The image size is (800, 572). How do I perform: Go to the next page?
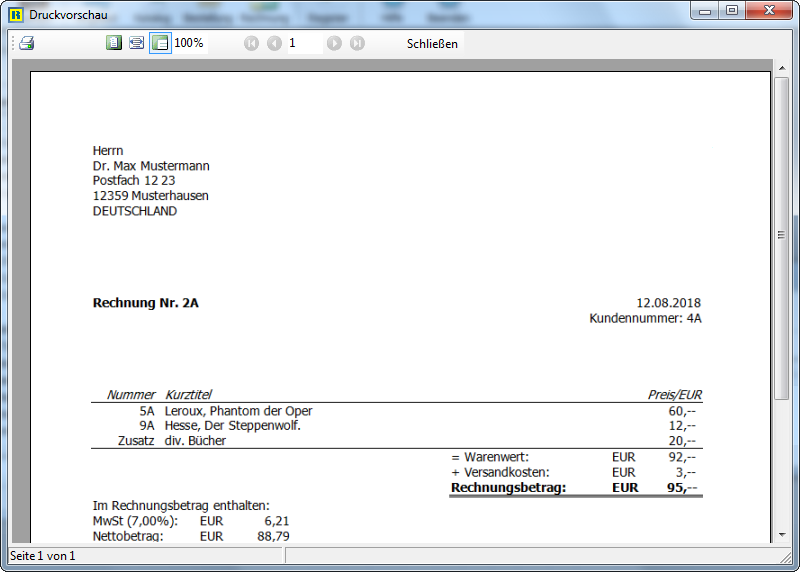coord(334,43)
